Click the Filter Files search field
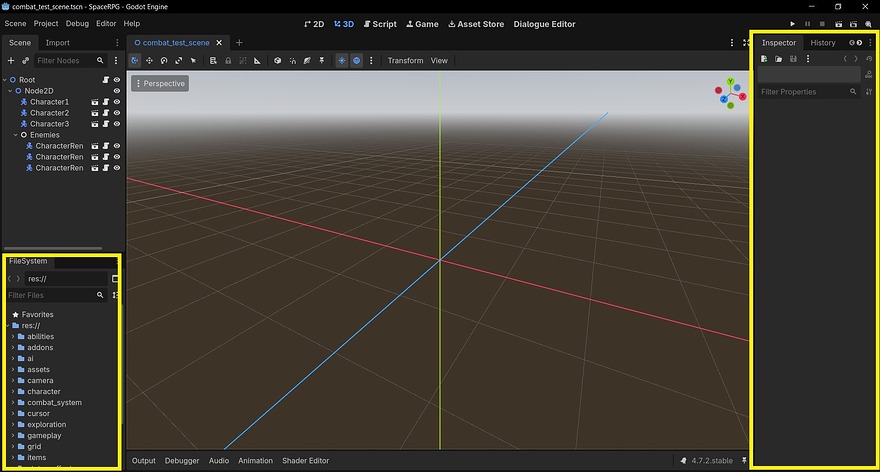Image resolution: width=880 pixels, height=472 pixels. pos(56,295)
